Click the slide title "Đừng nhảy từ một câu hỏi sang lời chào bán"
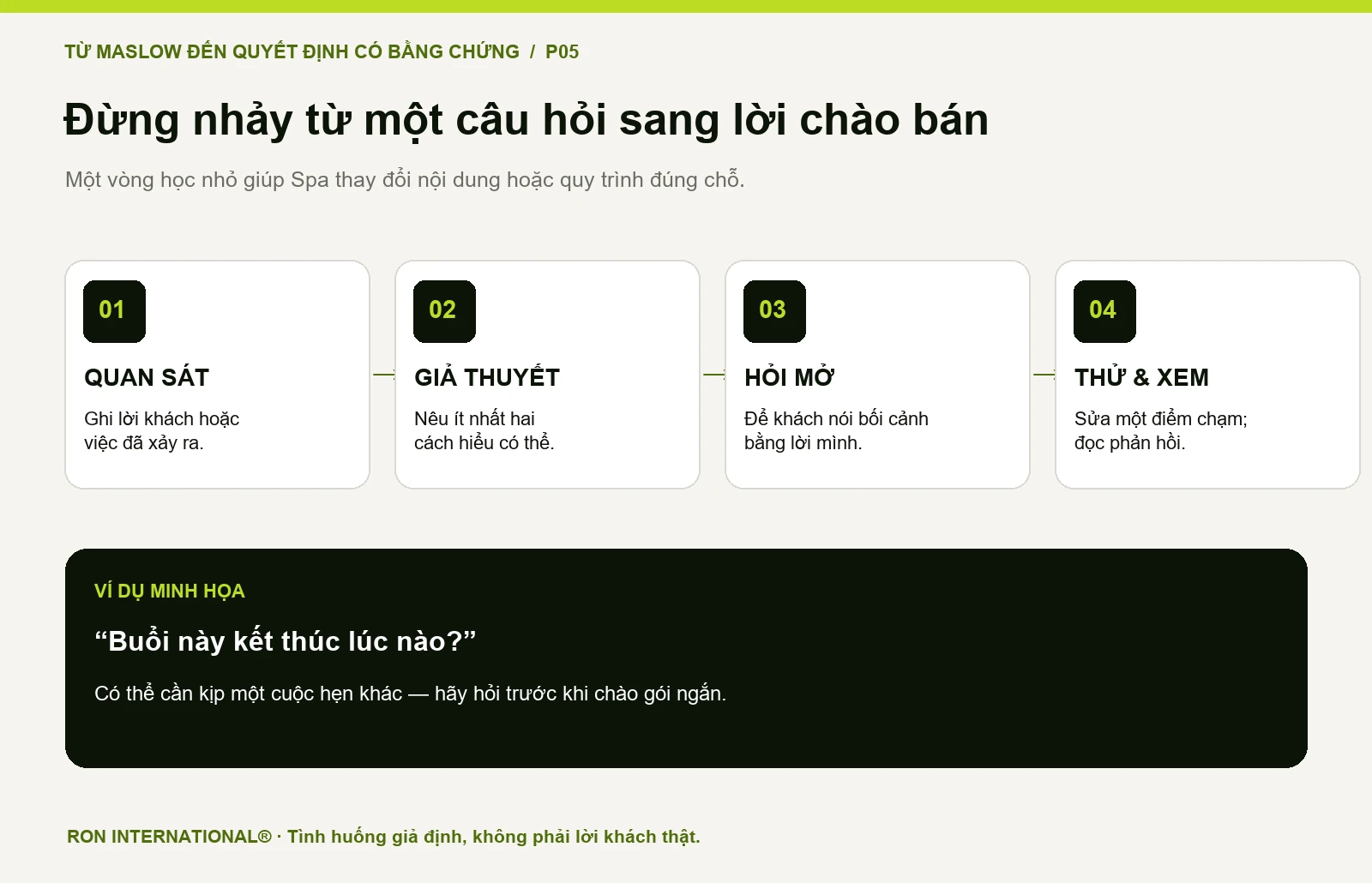This screenshot has width=1372, height=883. tap(526, 120)
